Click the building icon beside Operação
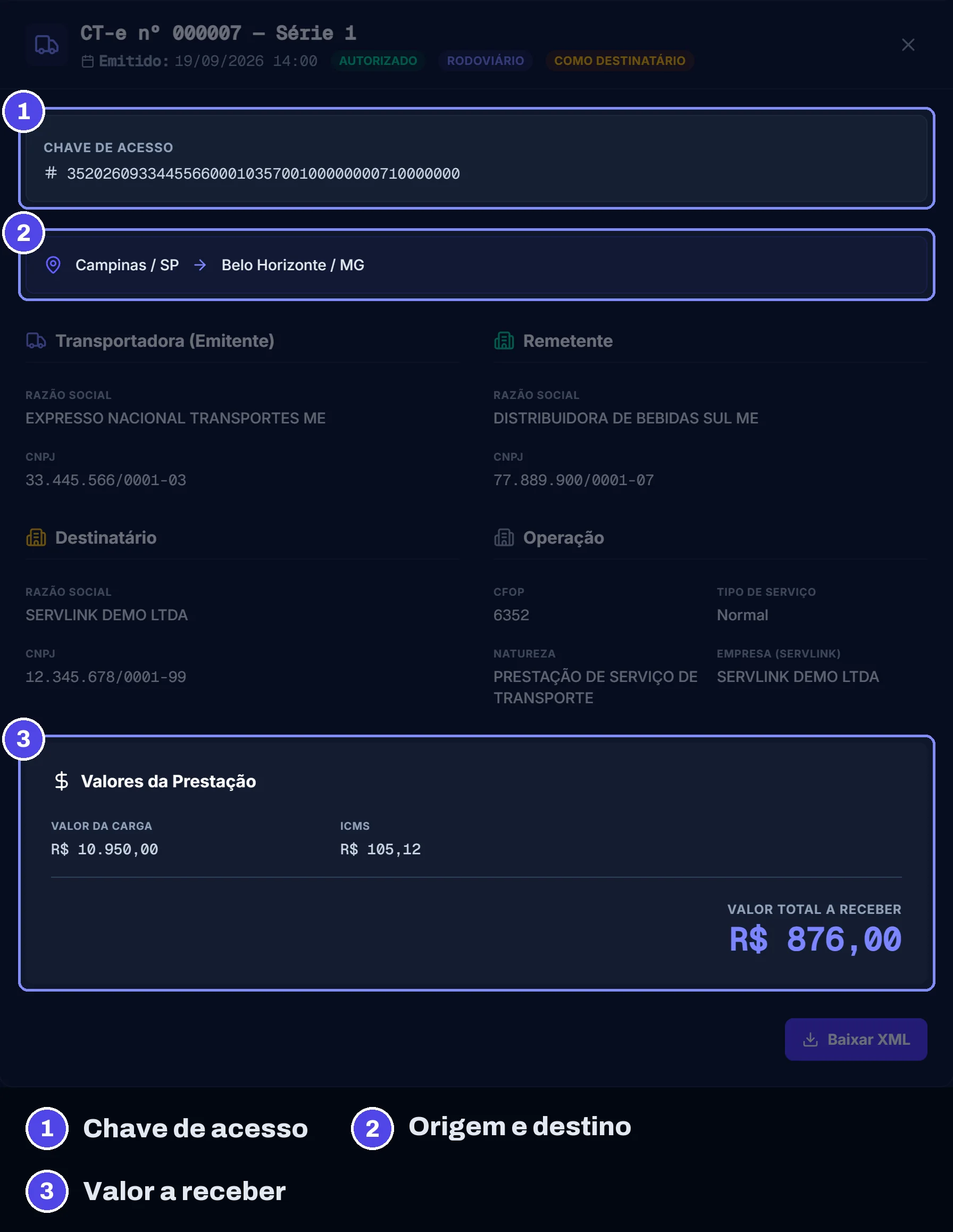This screenshot has height=1232, width=953. (x=504, y=538)
